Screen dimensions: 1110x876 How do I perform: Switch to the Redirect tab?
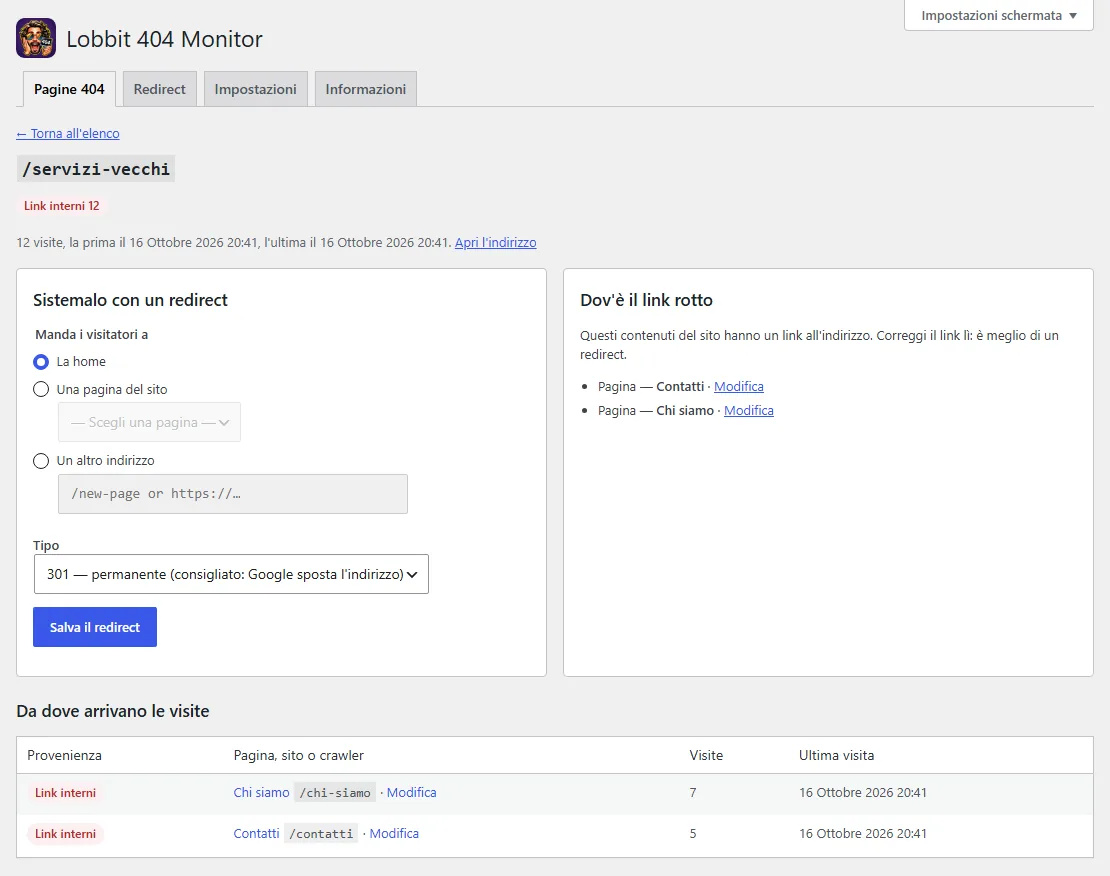(x=160, y=89)
